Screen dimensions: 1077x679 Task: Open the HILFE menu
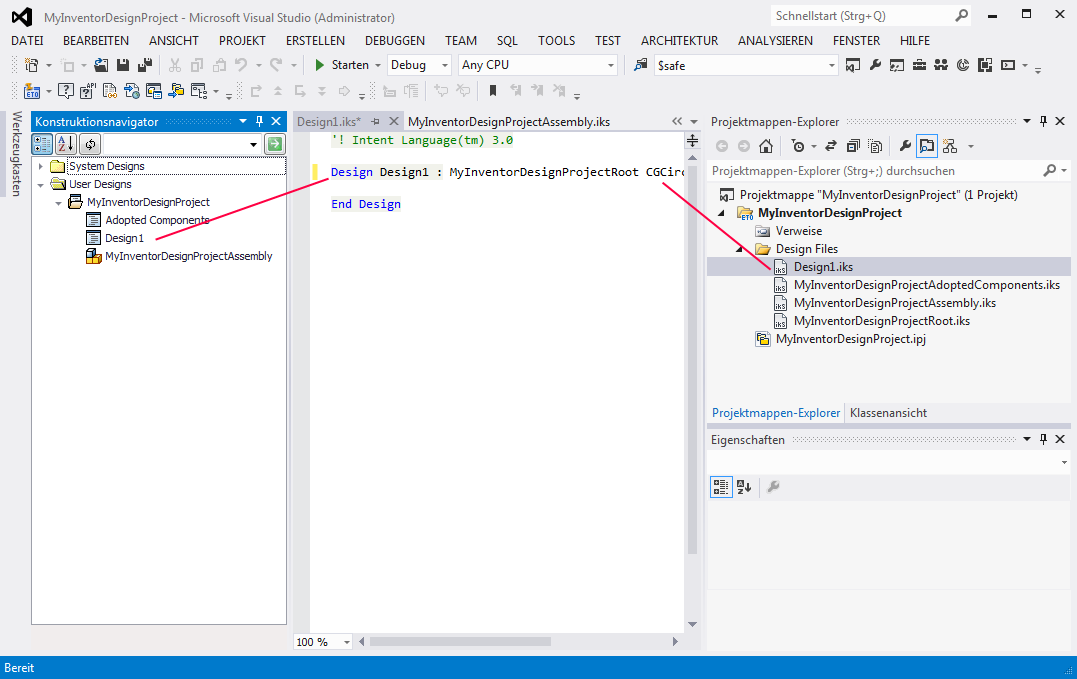pos(915,41)
